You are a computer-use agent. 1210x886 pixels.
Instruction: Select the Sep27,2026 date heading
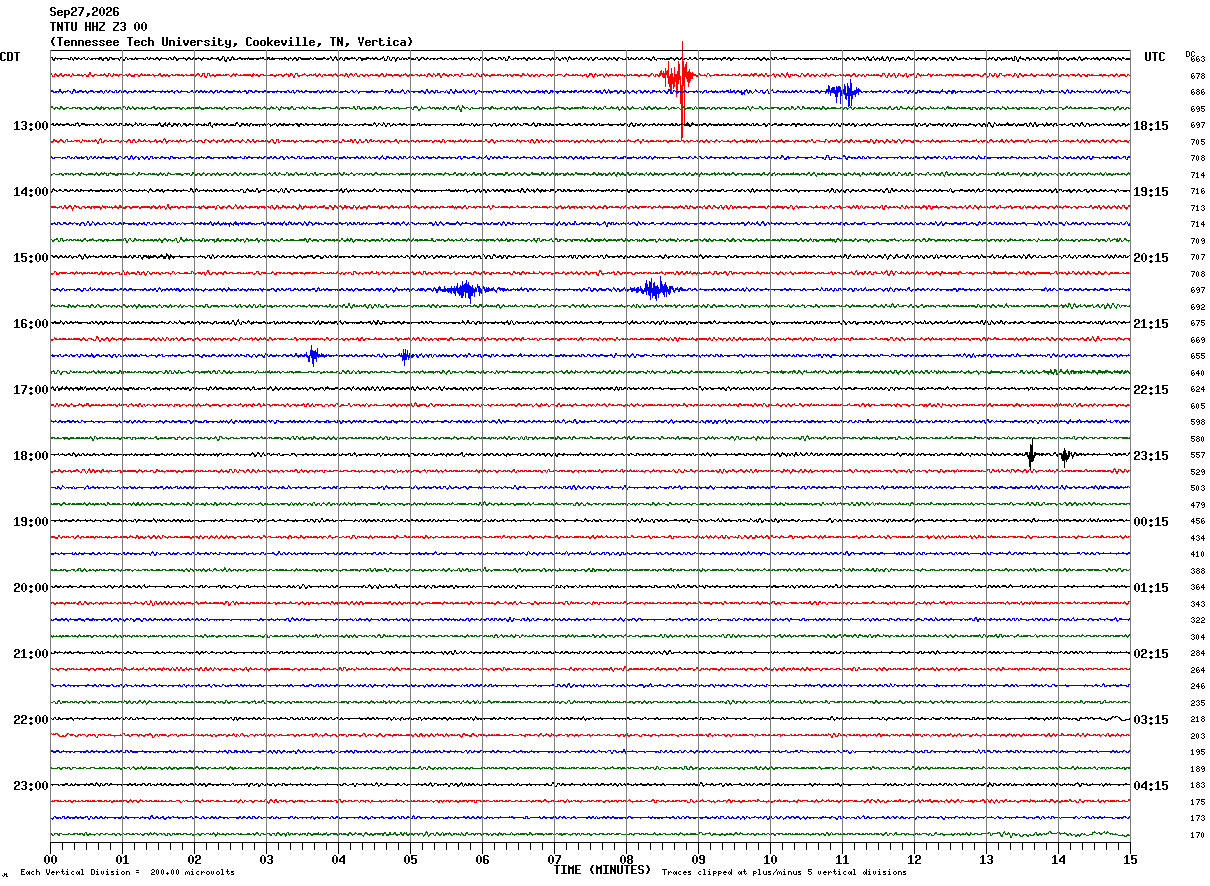click(84, 12)
